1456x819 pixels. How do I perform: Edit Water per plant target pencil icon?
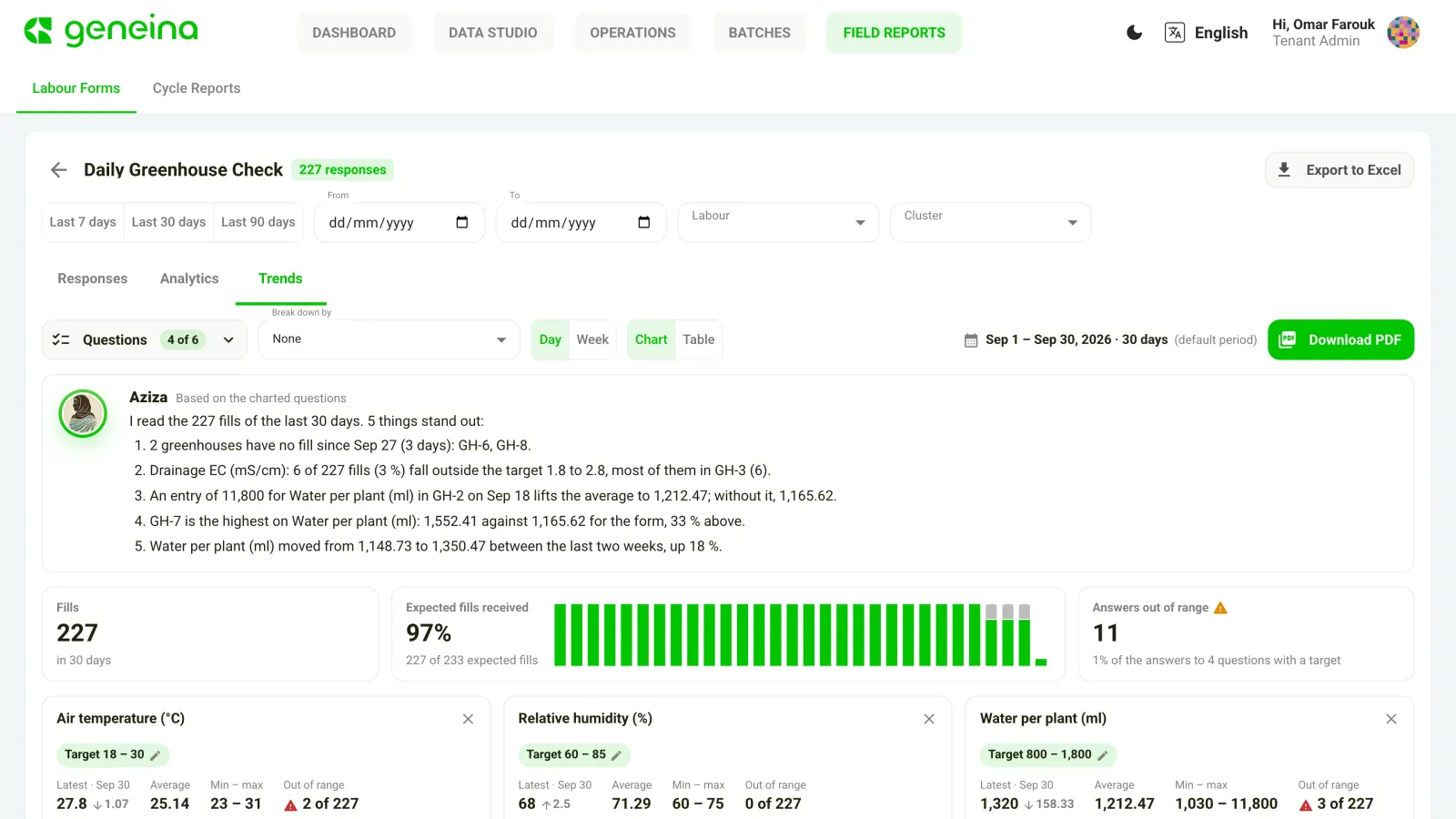tap(1103, 755)
